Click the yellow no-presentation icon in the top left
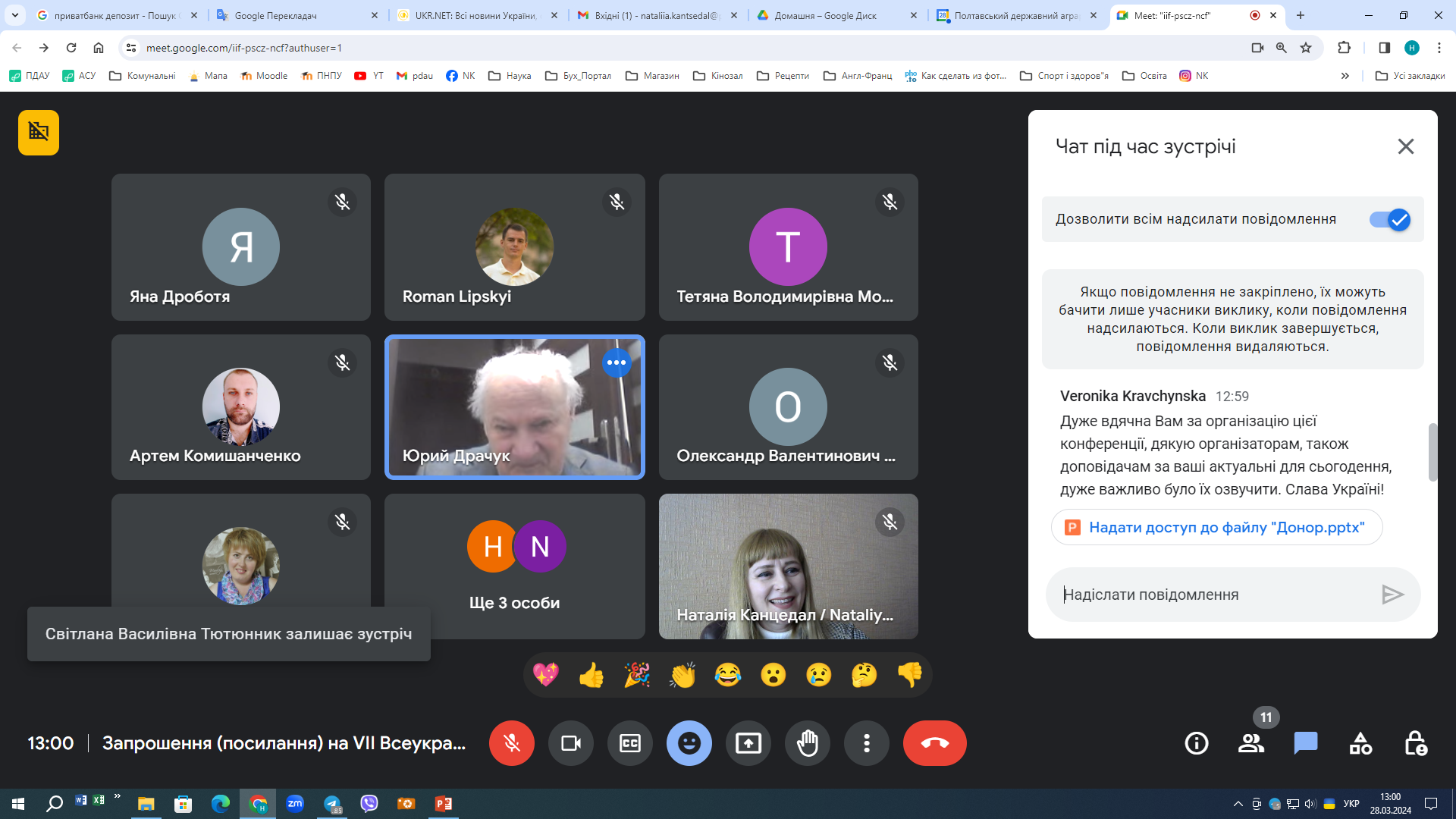The width and height of the screenshot is (1456, 819). pos(39,133)
